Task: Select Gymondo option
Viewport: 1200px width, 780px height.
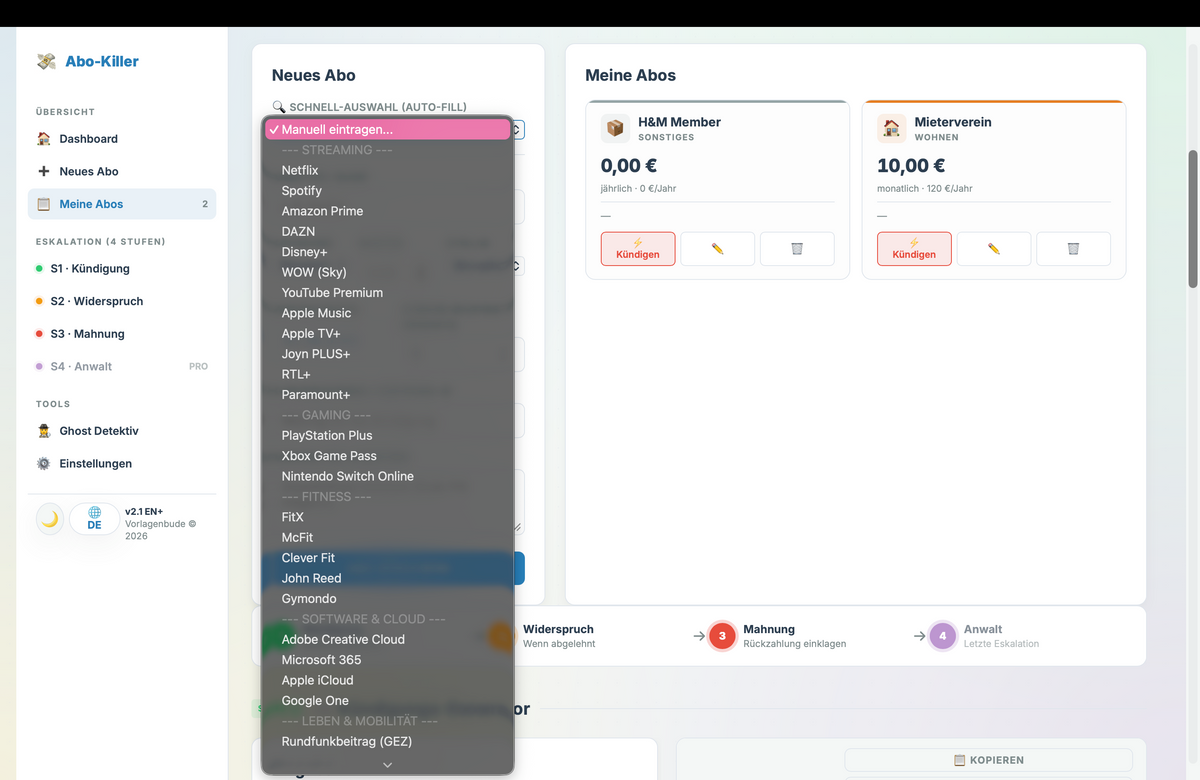Action: click(388, 598)
